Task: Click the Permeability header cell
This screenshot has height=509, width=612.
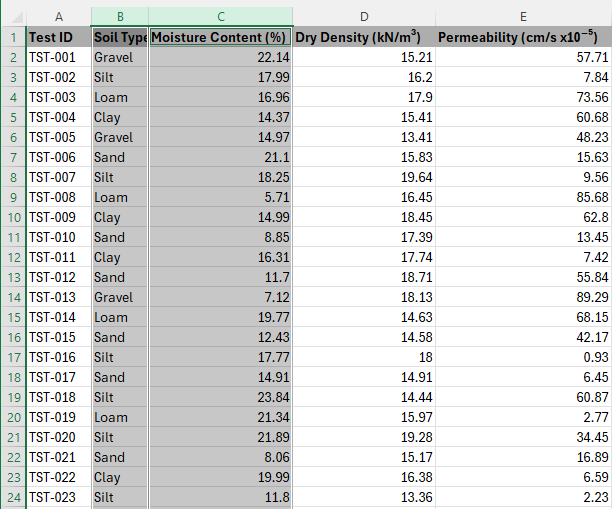Action: (523, 37)
